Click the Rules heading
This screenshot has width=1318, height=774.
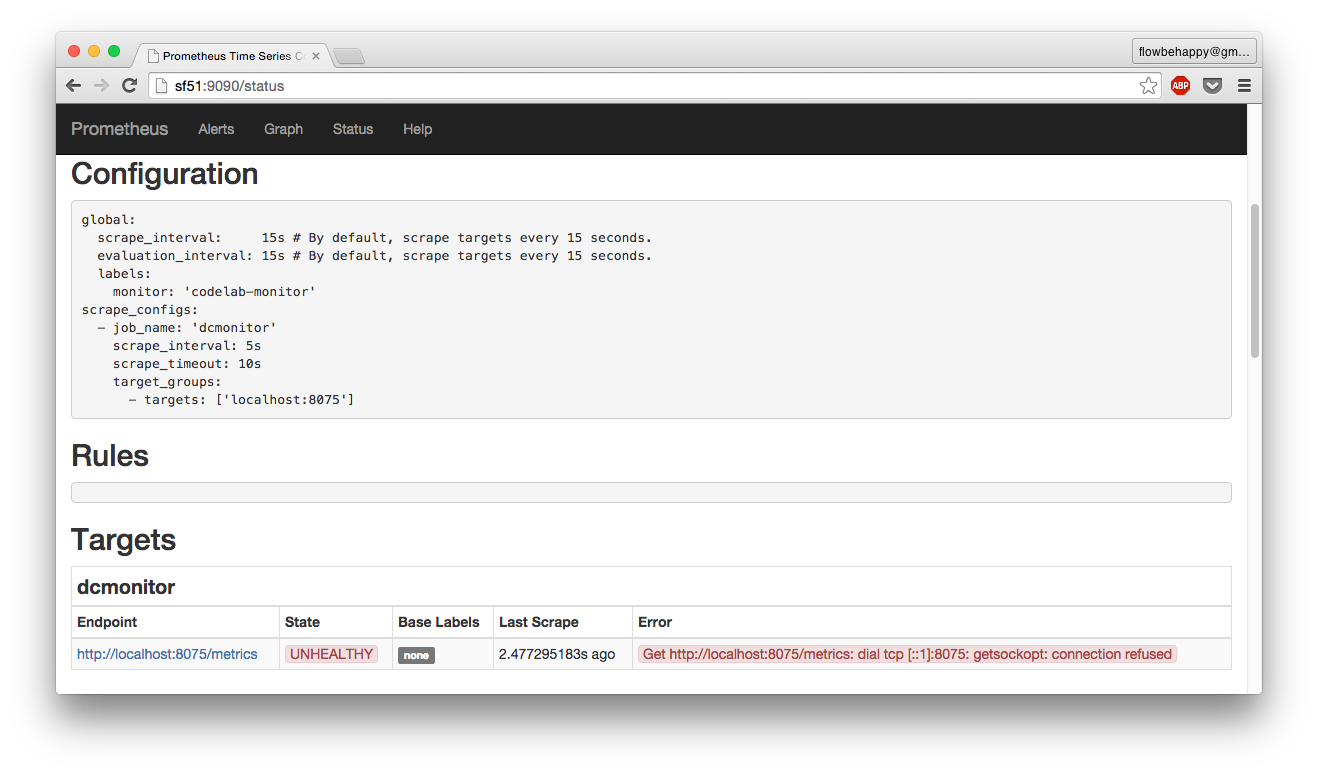(x=110, y=456)
